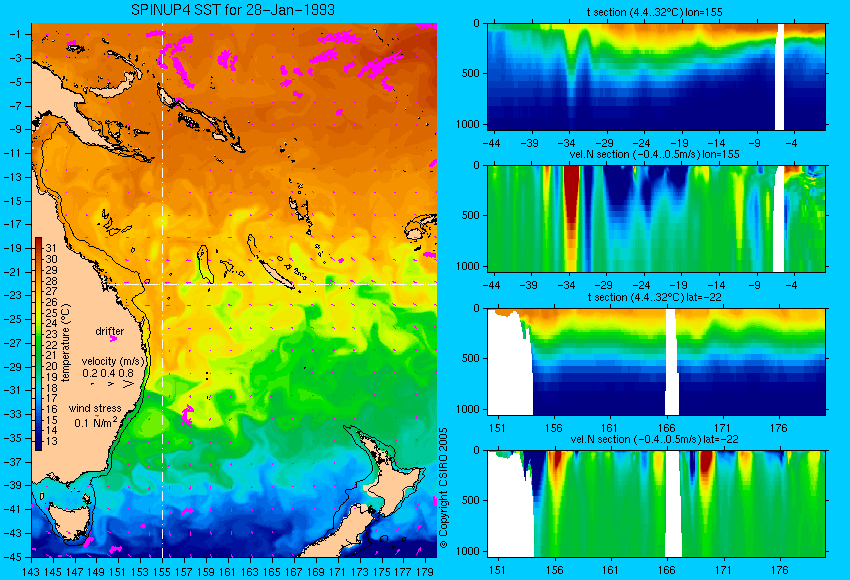Select the temperature color bar legend
The image size is (850, 580).
point(38,344)
